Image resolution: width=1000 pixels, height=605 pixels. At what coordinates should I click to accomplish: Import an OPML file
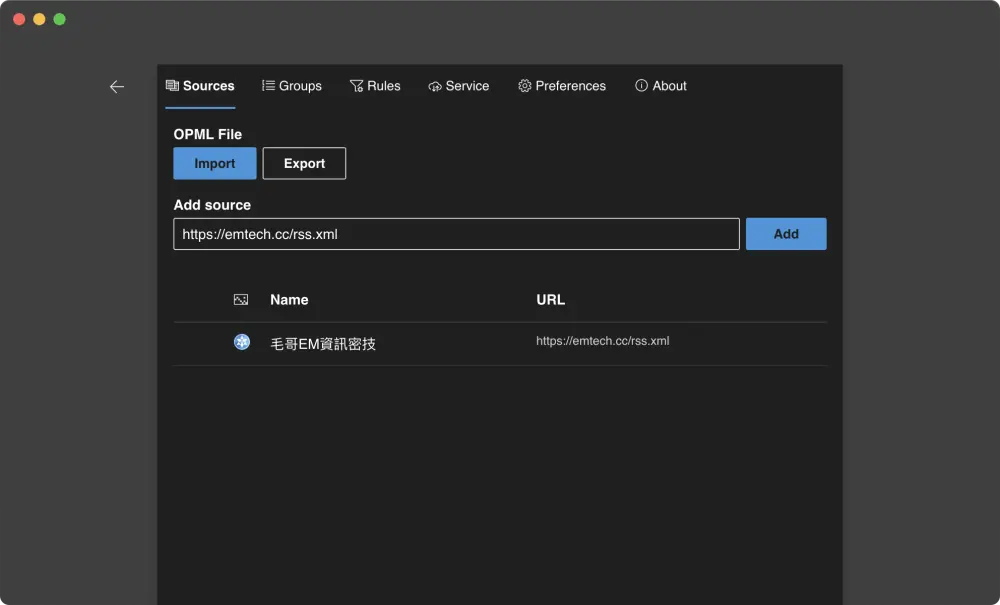215,163
